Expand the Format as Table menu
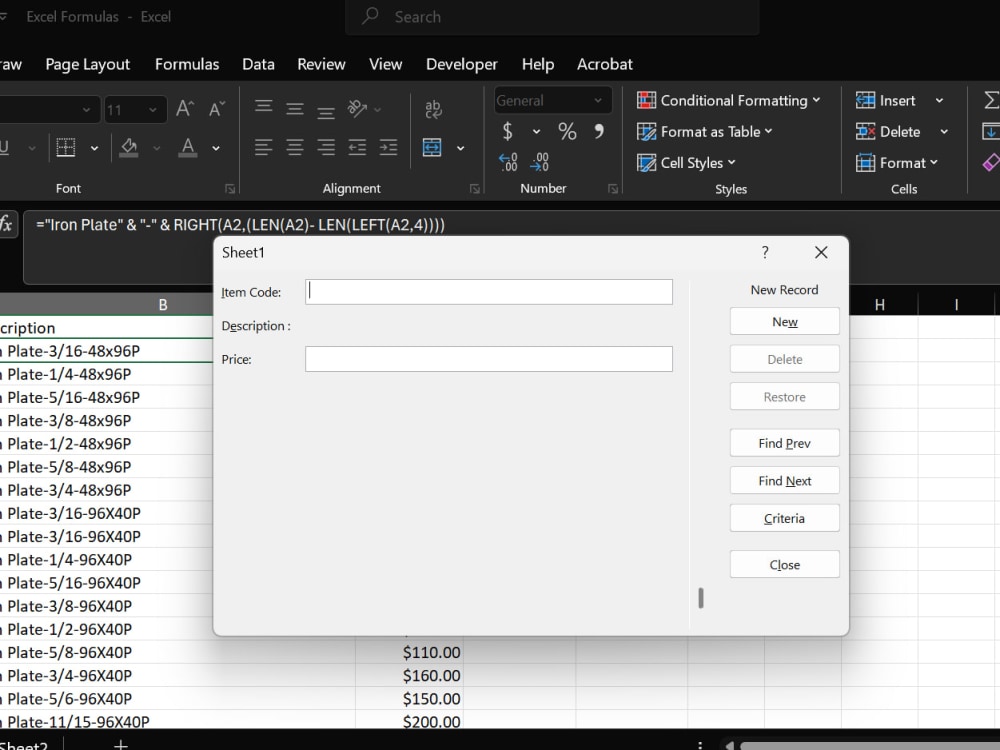 tap(704, 131)
